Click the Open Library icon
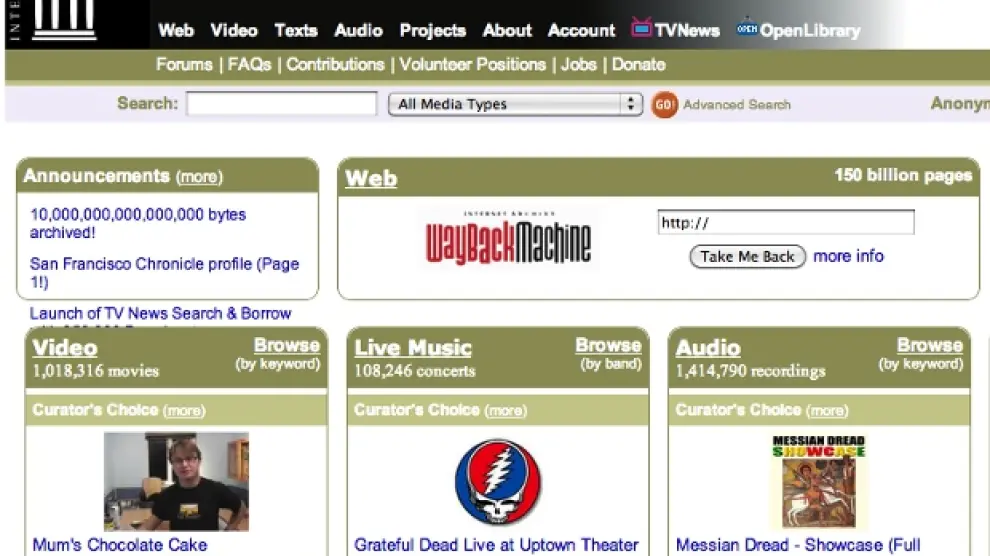This screenshot has width=990, height=556. [746, 29]
